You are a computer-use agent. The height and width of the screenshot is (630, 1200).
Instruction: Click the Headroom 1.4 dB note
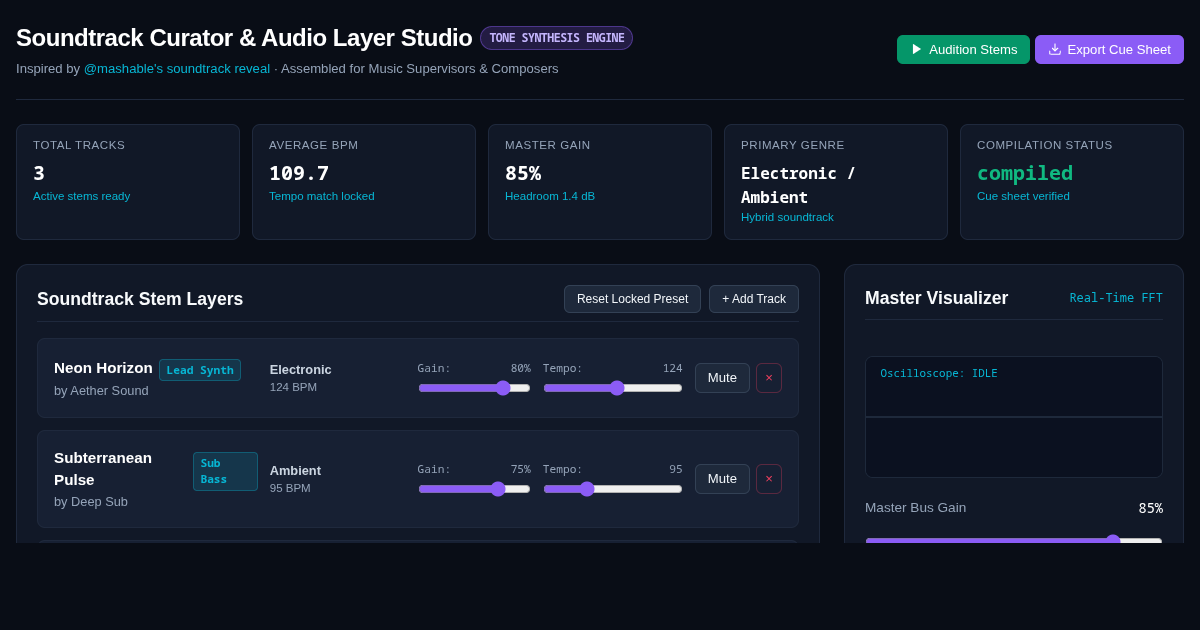click(x=550, y=196)
